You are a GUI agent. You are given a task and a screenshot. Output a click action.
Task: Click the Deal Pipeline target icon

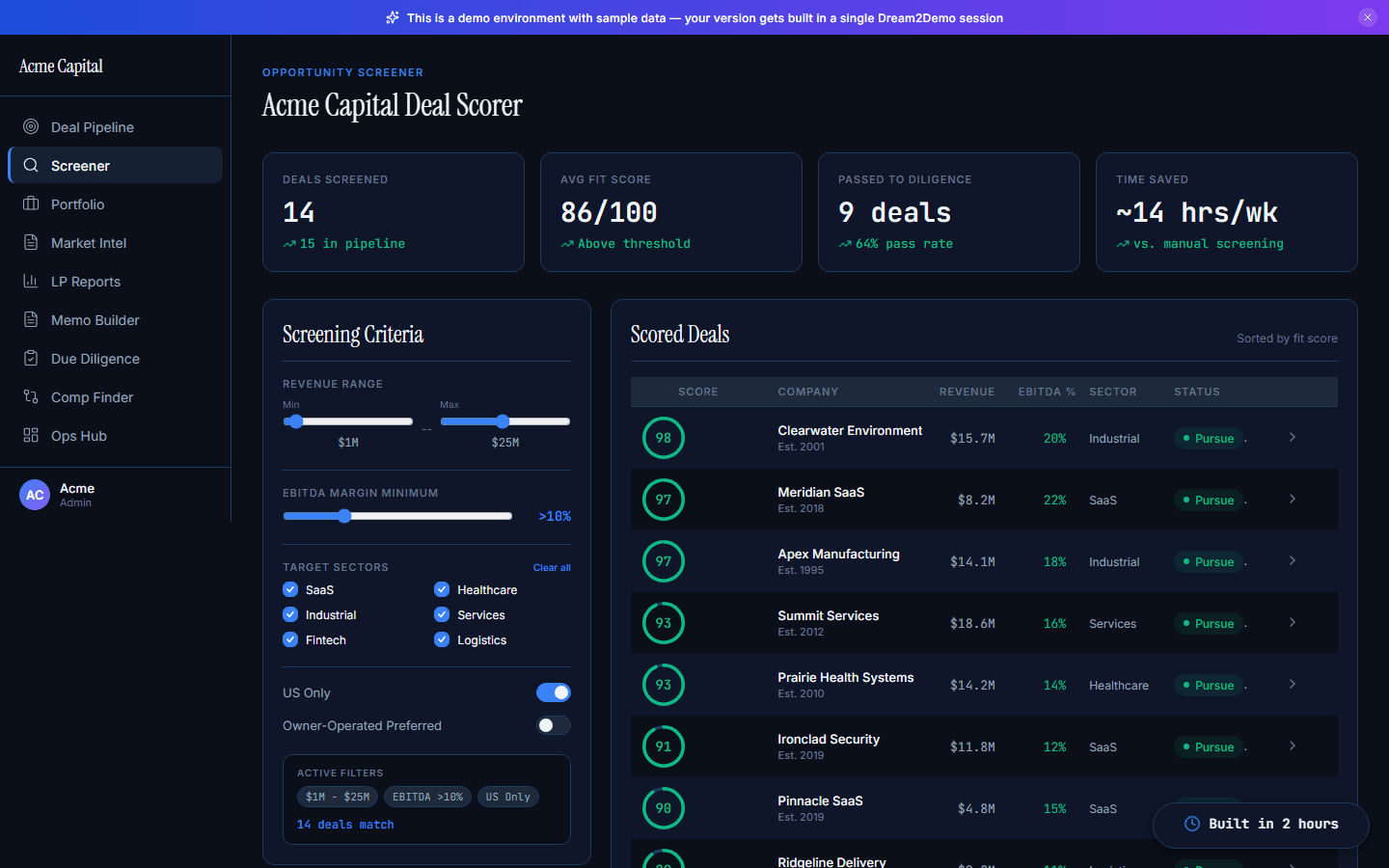point(31,126)
